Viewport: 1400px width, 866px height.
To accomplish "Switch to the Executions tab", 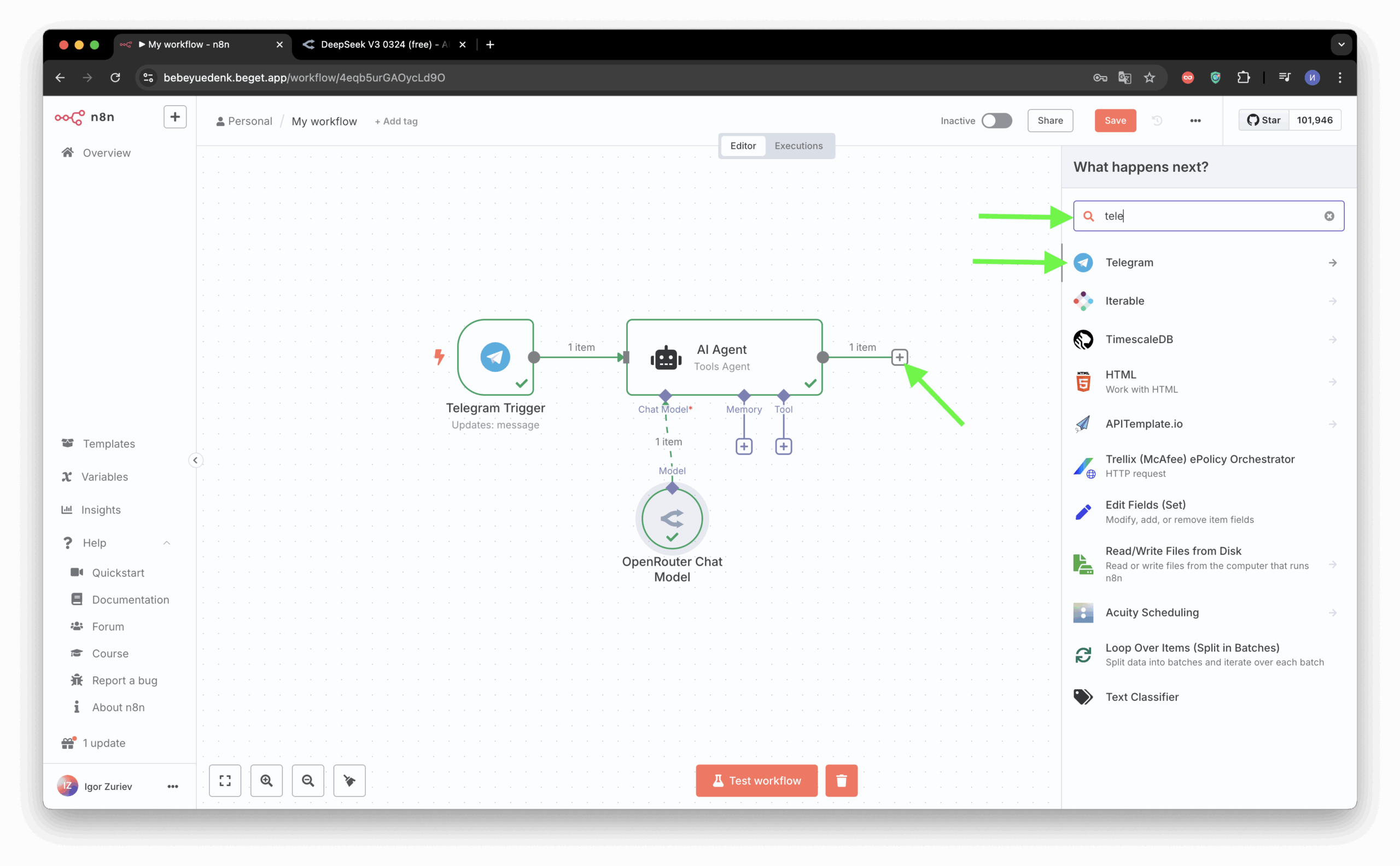I will coord(798,146).
